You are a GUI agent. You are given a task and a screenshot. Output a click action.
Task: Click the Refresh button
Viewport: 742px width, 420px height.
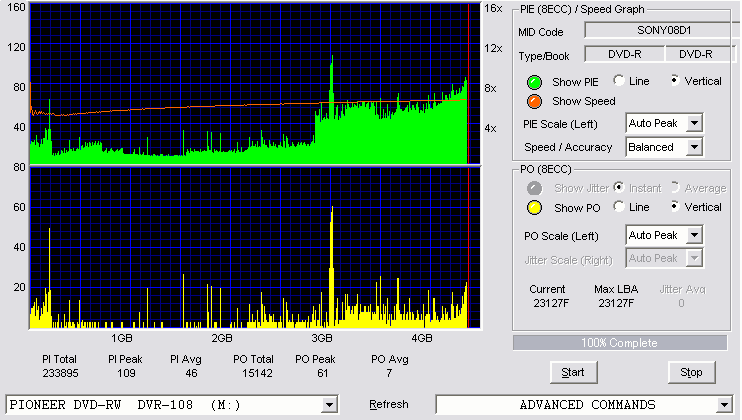(x=389, y=404)
